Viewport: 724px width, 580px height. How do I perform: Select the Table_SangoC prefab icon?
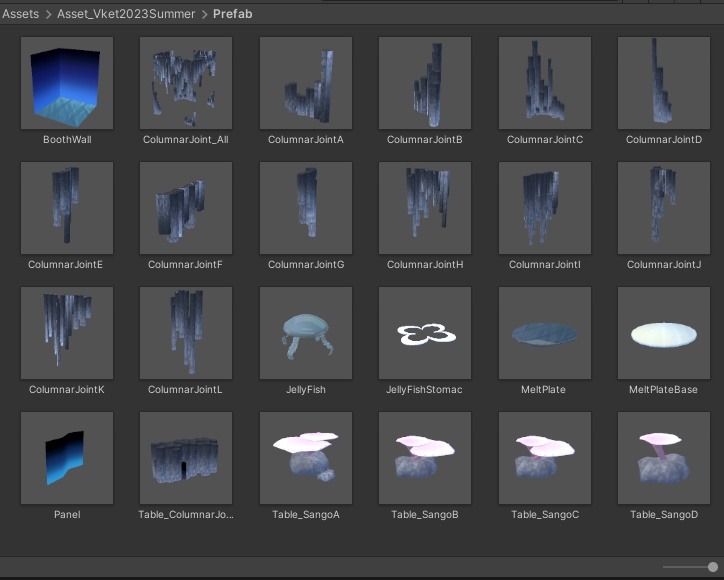point(545,458)
